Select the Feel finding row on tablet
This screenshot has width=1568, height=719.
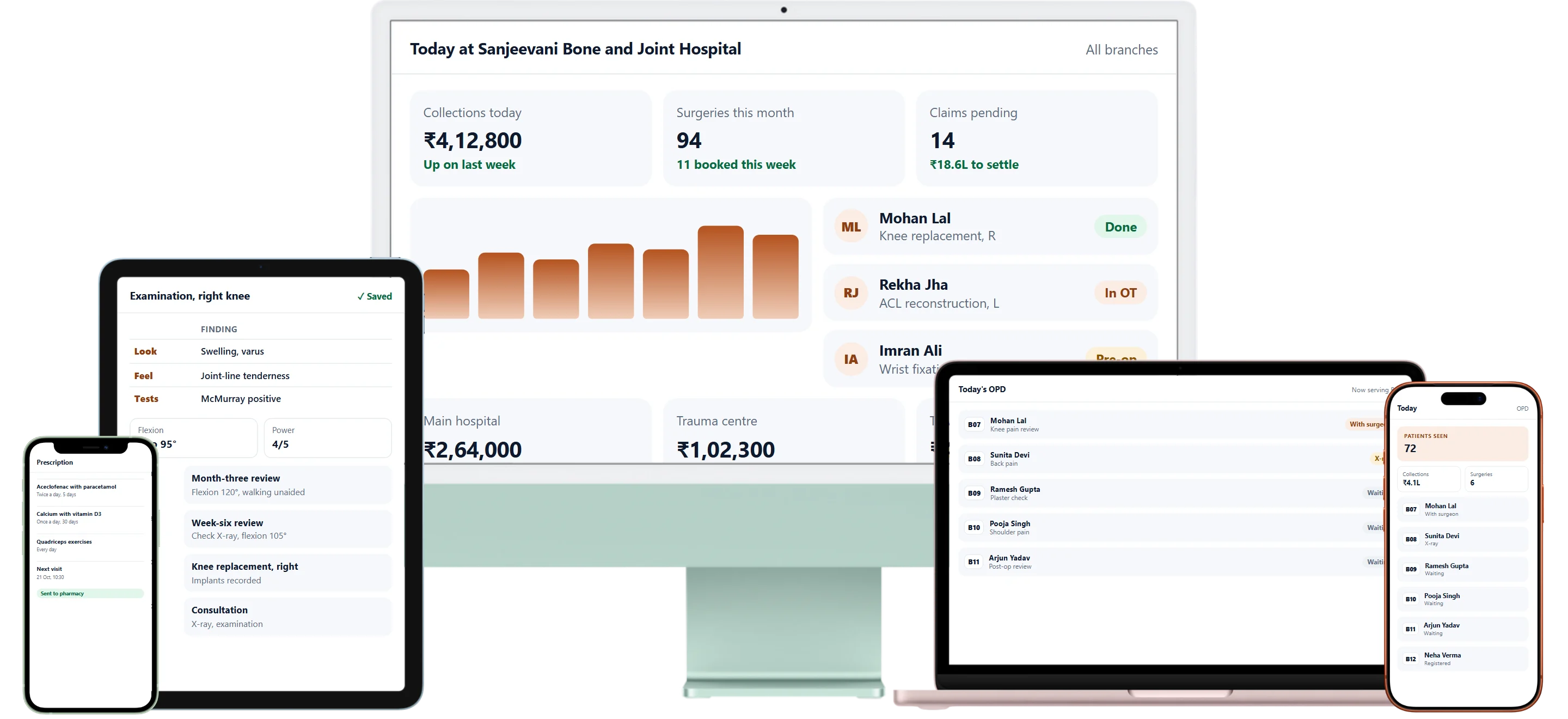261,376
